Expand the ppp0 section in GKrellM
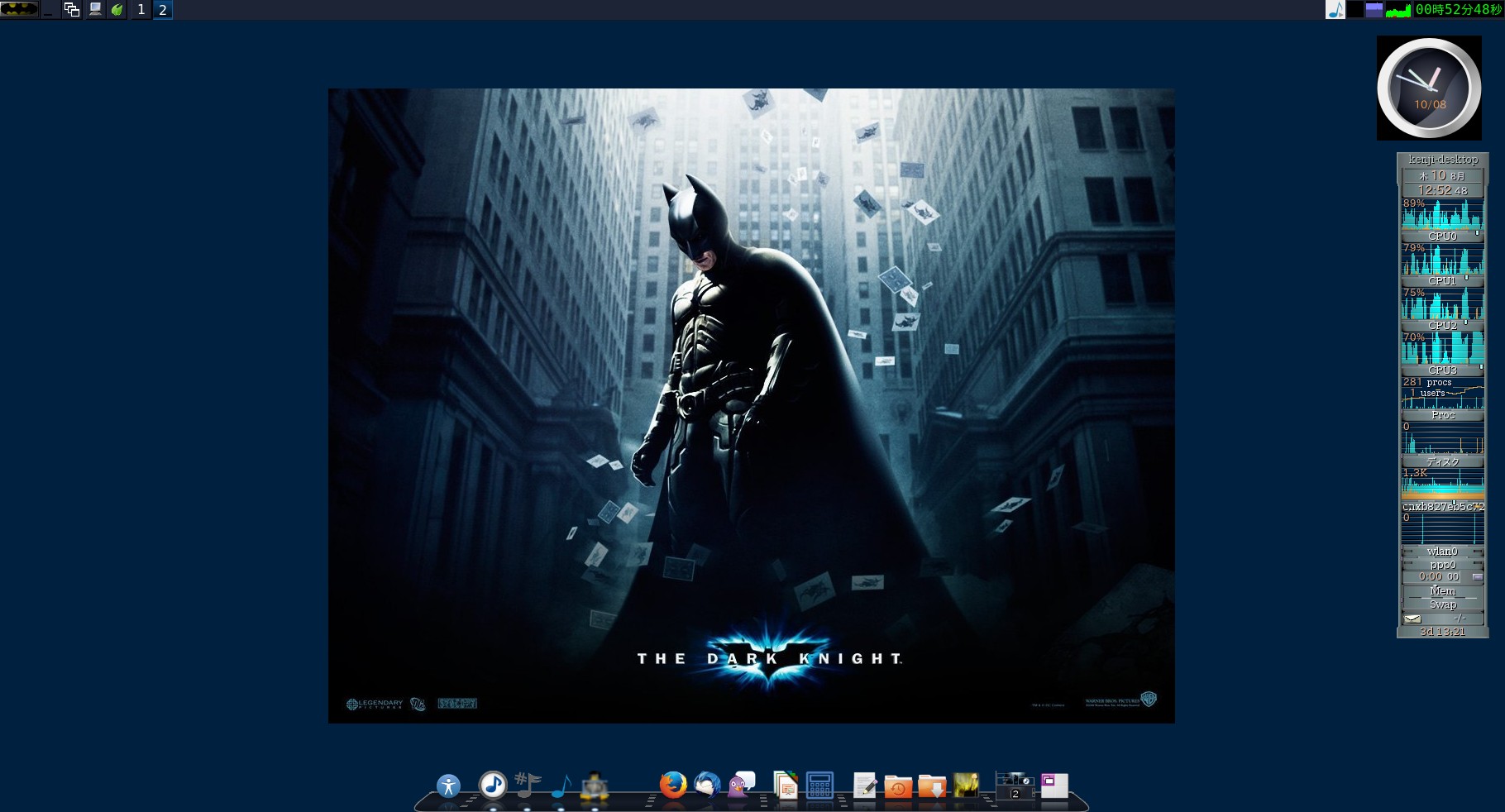Viewport: 1505px width, 812px height. click(x=1442, y=564)
